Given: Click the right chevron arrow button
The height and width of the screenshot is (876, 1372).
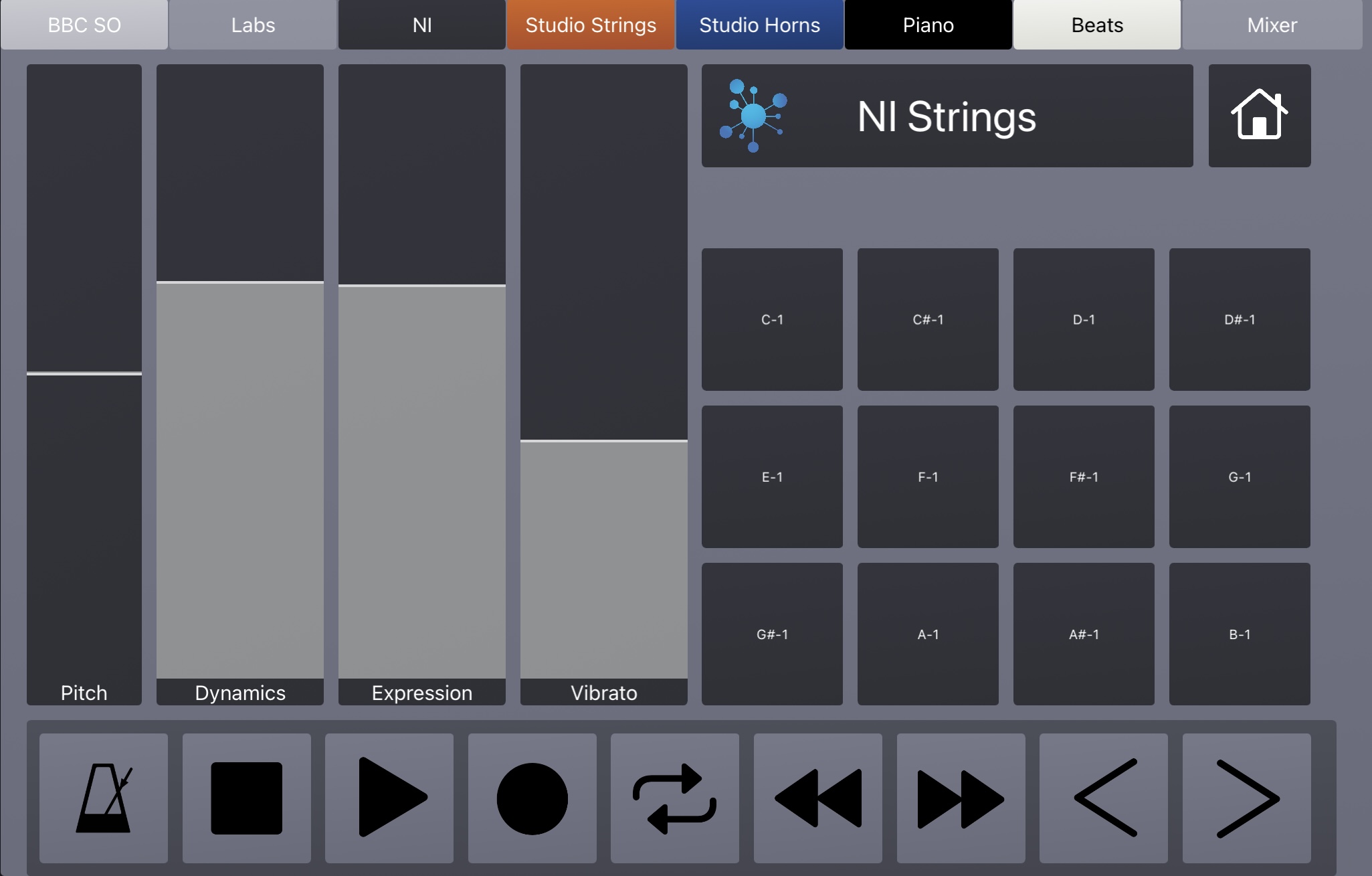Looking at the screenshot, I should point(1247,798).
